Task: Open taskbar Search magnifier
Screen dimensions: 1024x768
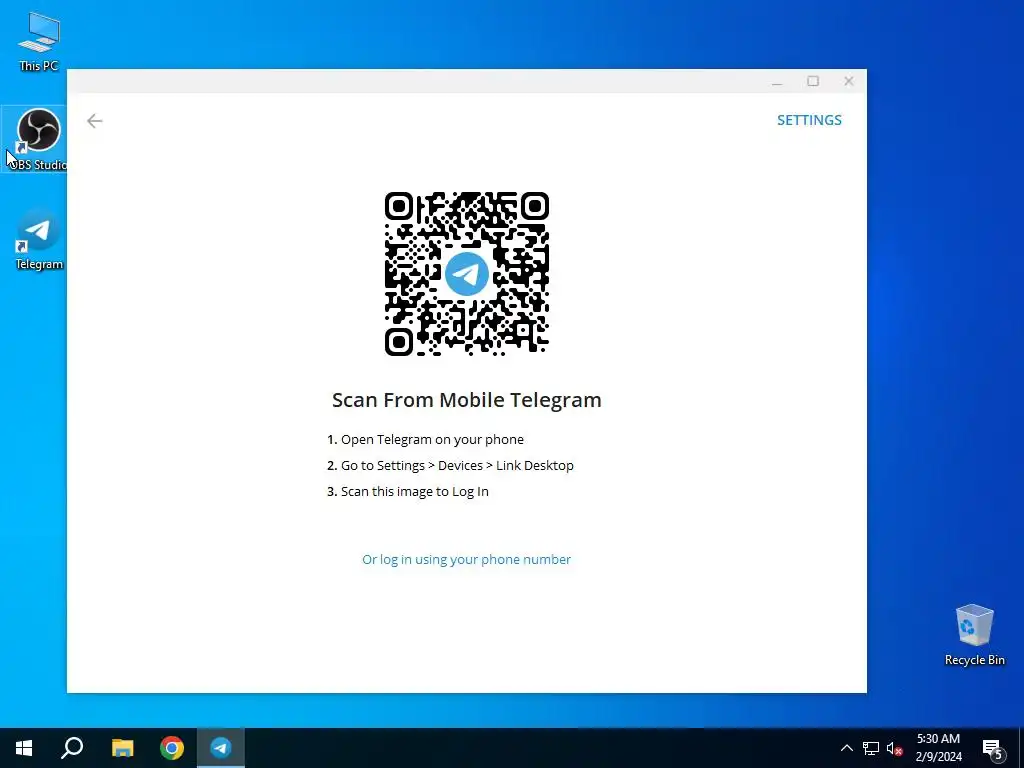Action: (x=72, y=748)
